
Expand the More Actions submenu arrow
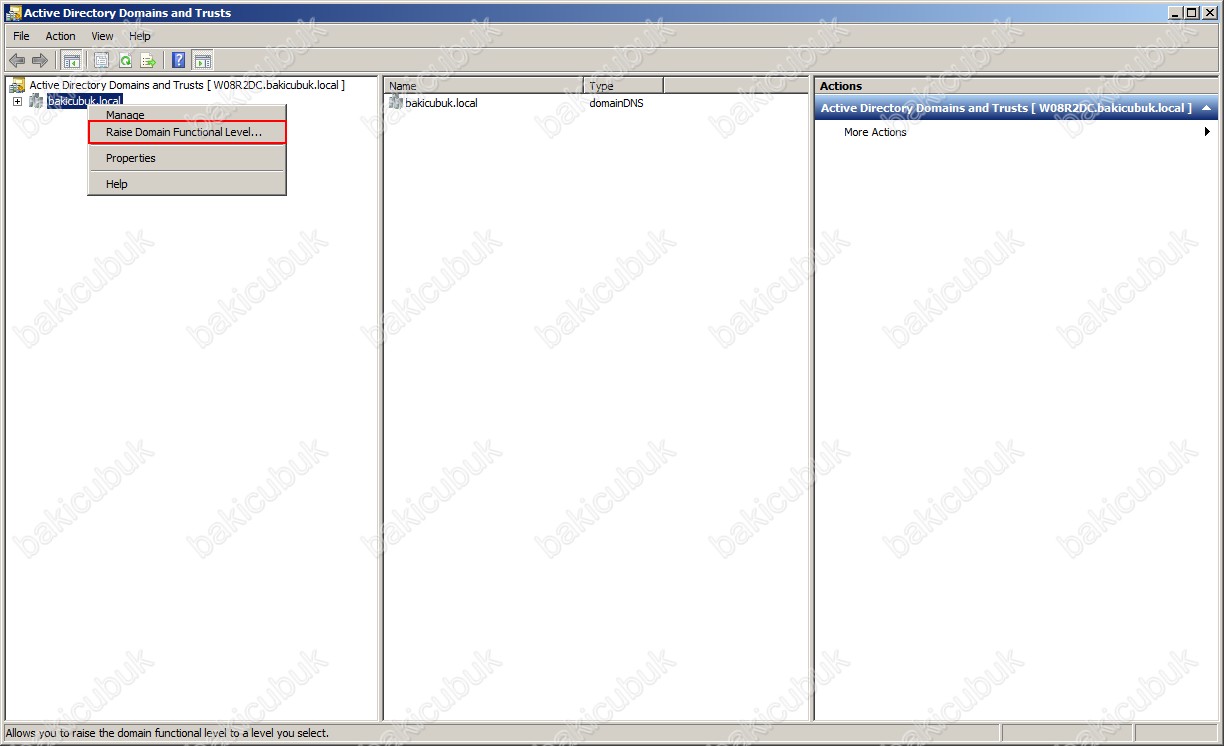pyautogui.click(x=1208, y=132)
